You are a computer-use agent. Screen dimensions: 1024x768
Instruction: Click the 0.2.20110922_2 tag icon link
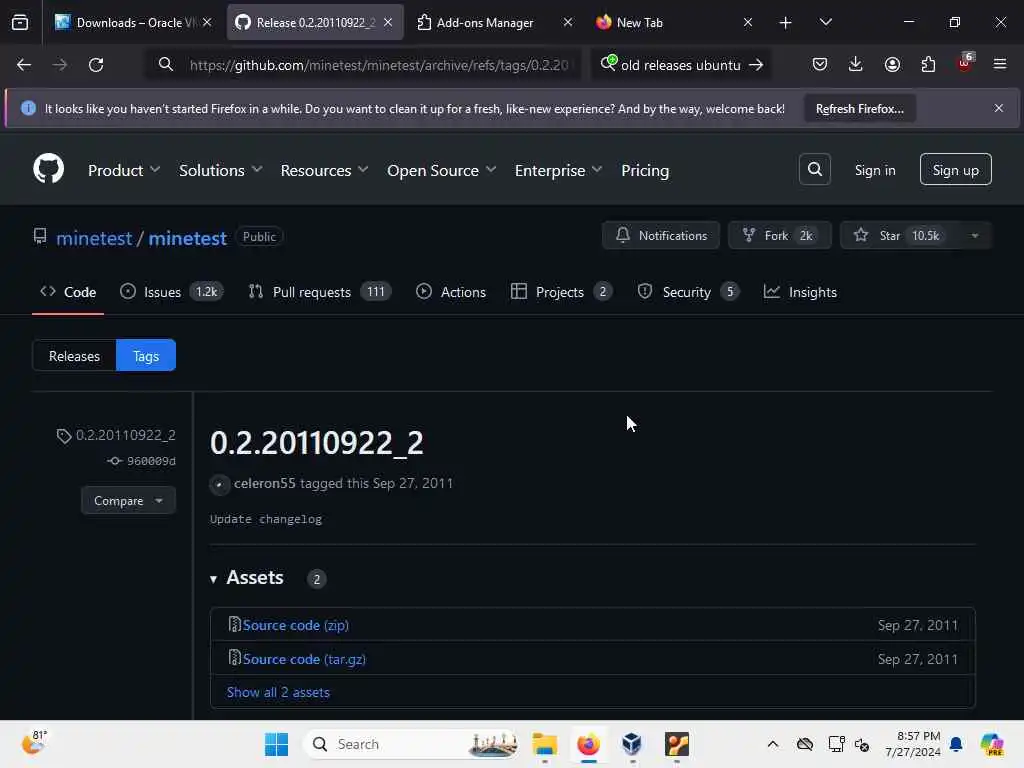coord(116,435)
